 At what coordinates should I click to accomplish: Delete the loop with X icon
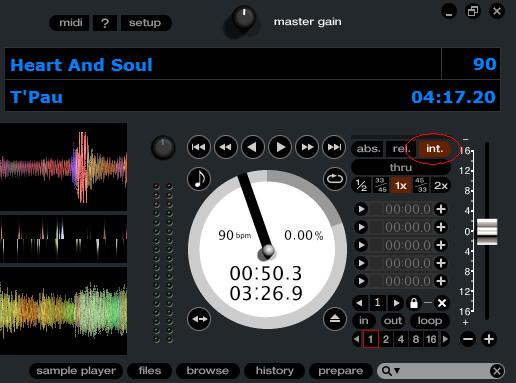442,303
